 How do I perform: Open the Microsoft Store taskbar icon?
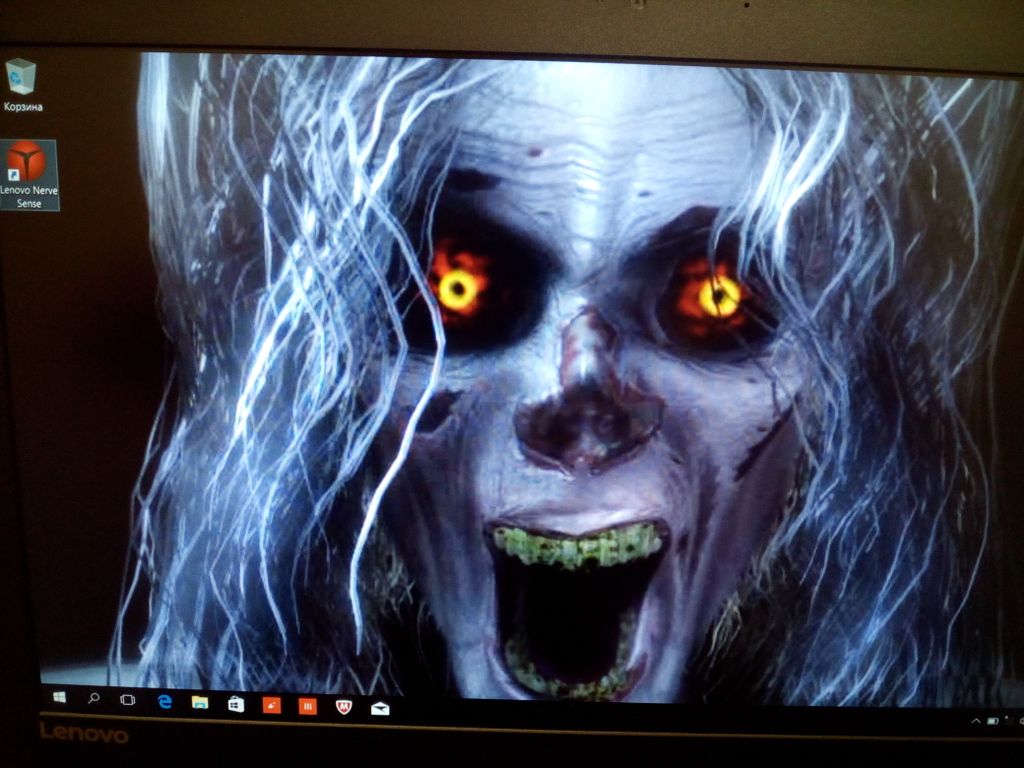point(236,704)
